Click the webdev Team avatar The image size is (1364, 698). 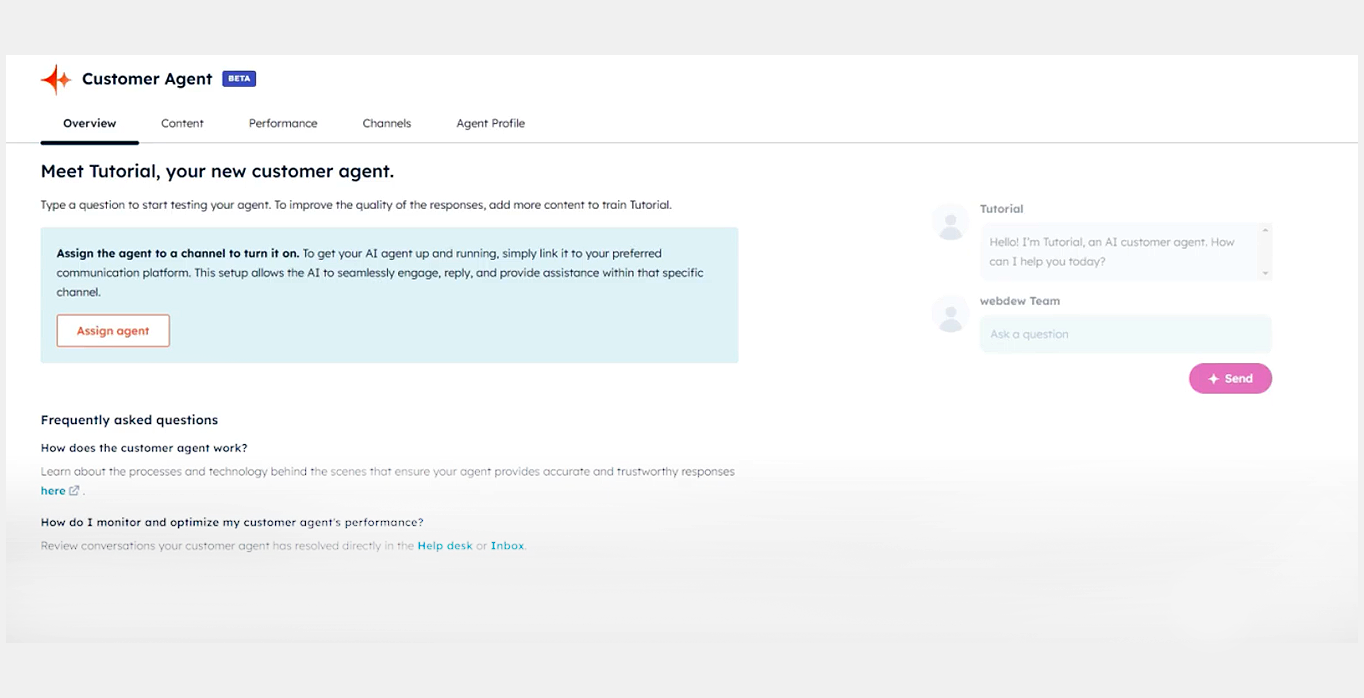949,314
